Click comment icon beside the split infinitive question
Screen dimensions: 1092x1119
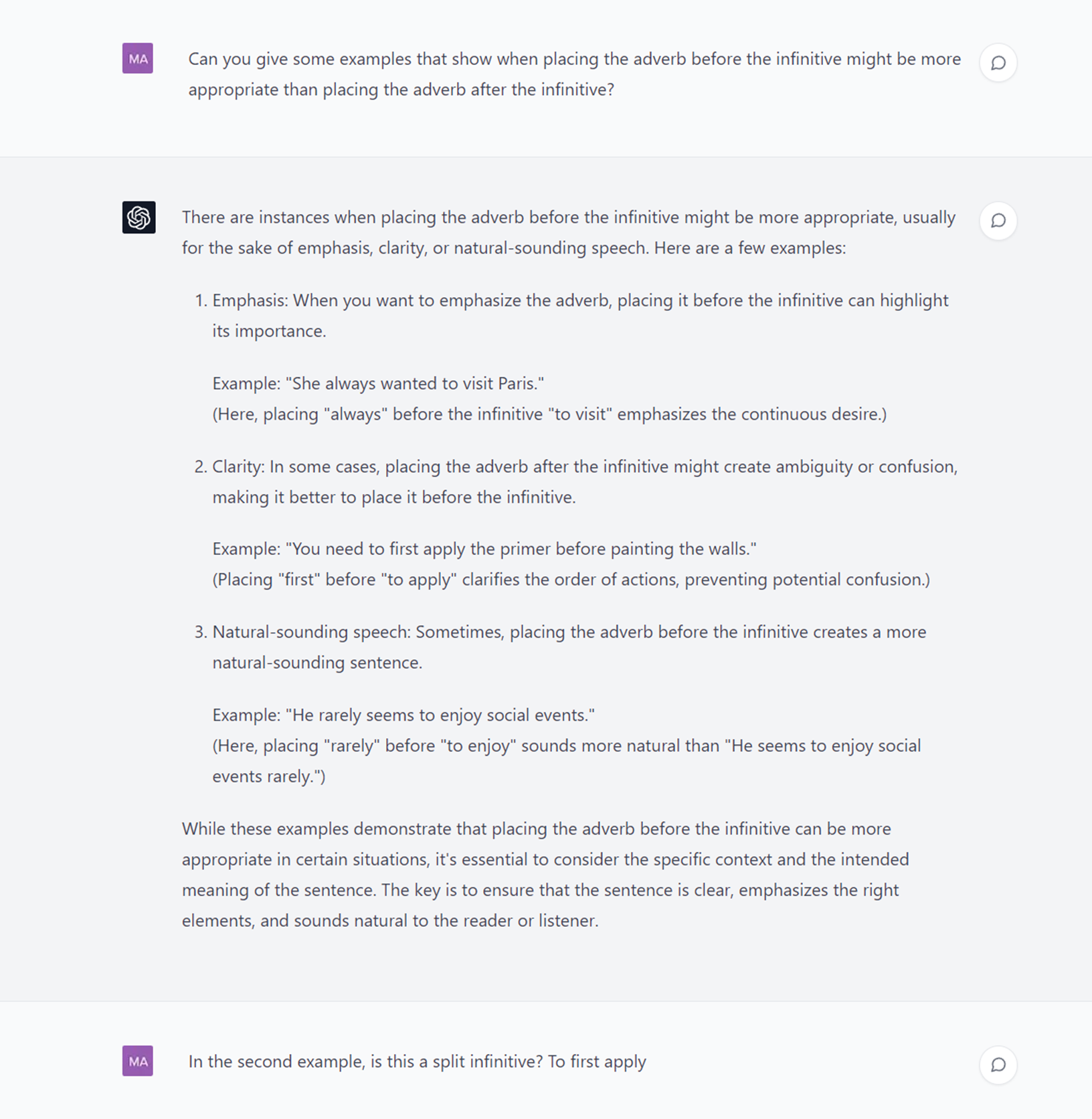tap(998, 1065)
